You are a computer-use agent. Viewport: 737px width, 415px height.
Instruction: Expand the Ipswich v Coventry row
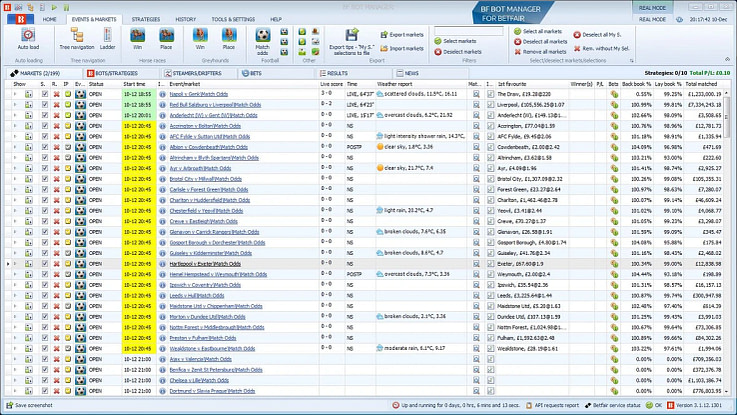coord(15,285)
